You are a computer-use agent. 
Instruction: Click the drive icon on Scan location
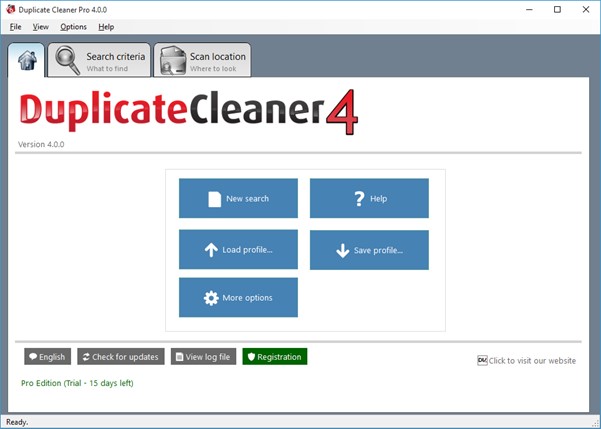tap(171, 60)
